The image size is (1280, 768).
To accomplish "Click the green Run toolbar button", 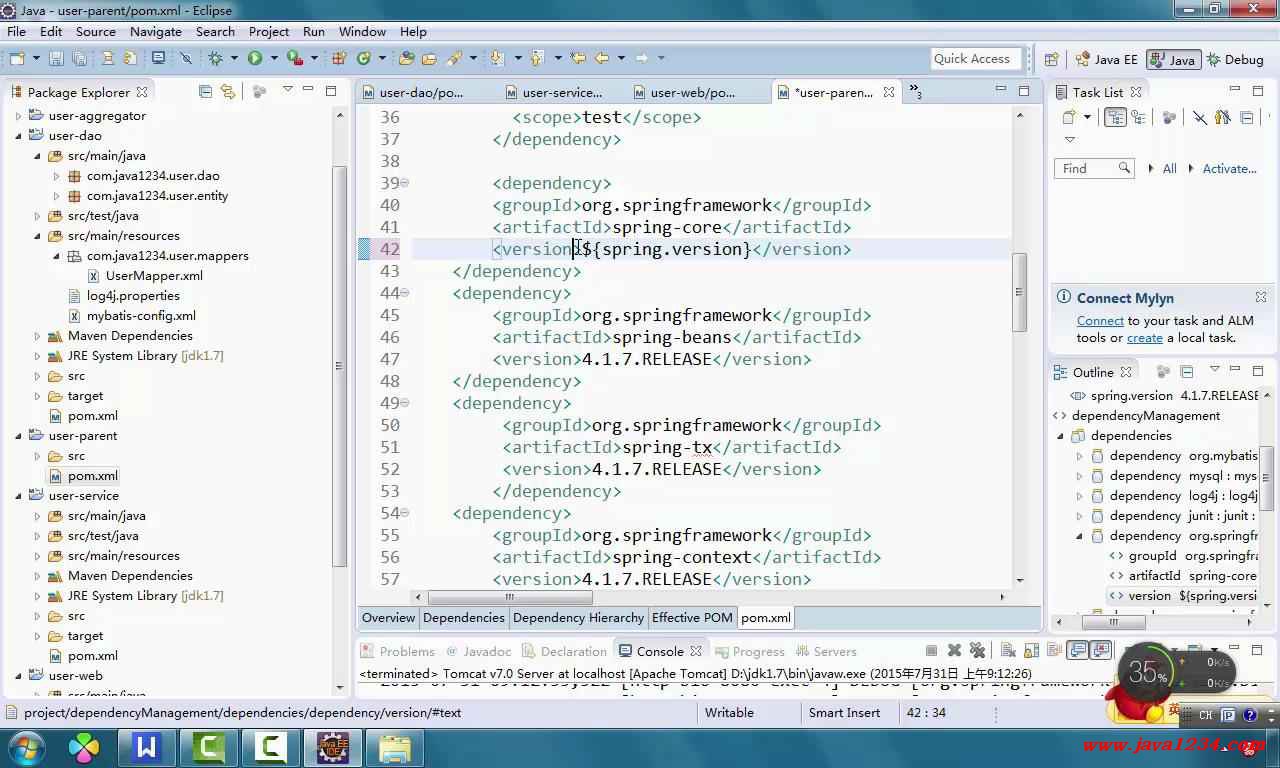I will pos(255,59).
